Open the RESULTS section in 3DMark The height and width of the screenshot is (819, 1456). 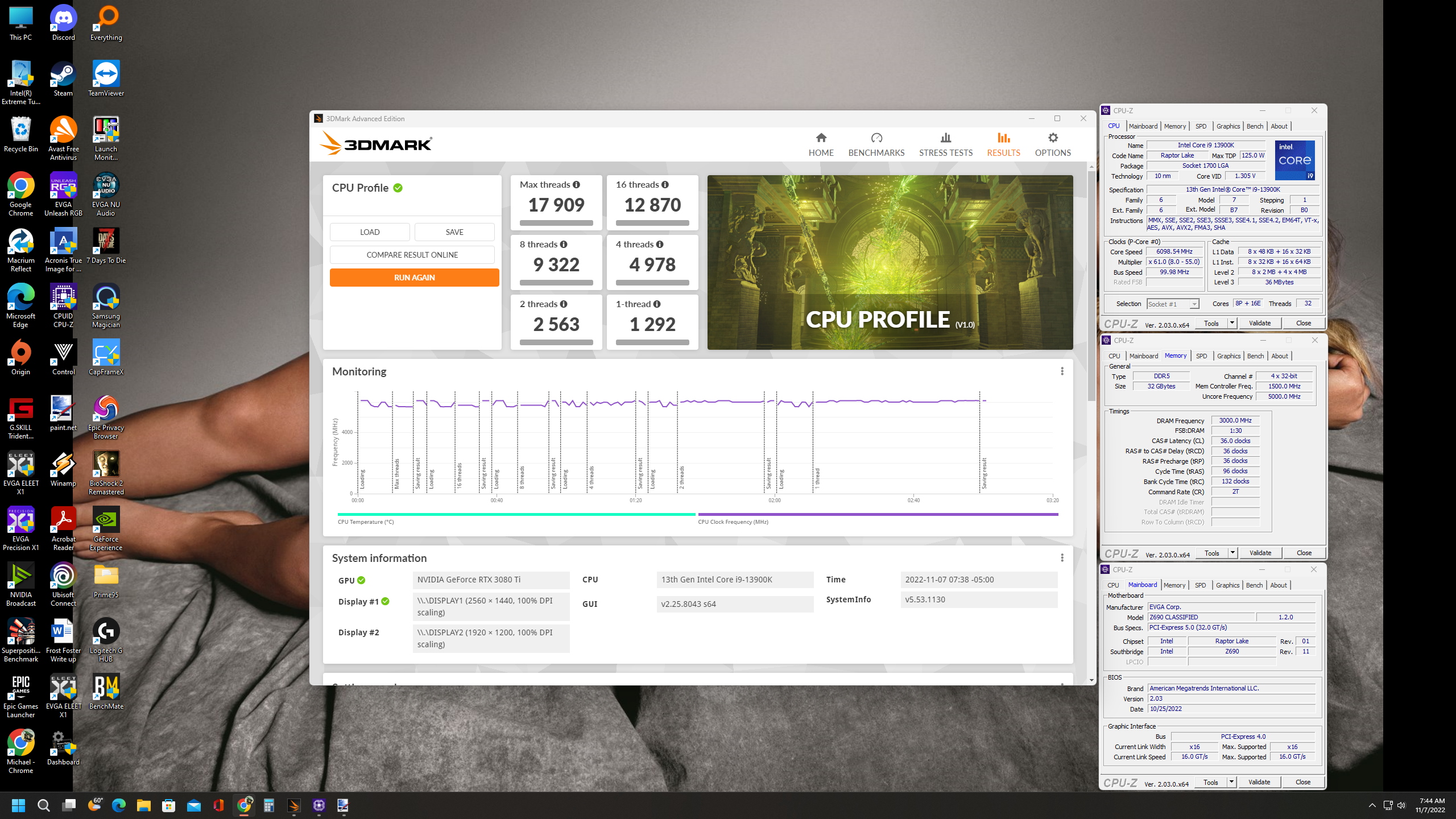(1003, 144)
